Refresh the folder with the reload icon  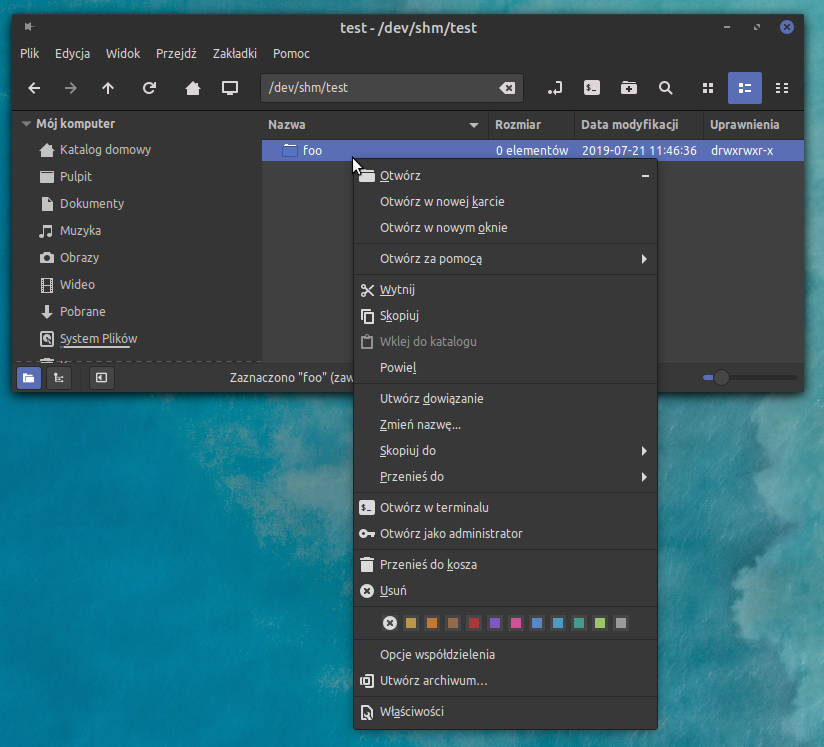tap(149, 88)
